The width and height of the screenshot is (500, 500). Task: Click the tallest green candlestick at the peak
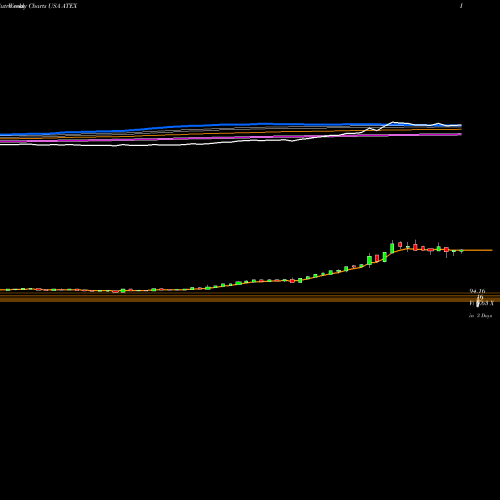coord(392,248)
